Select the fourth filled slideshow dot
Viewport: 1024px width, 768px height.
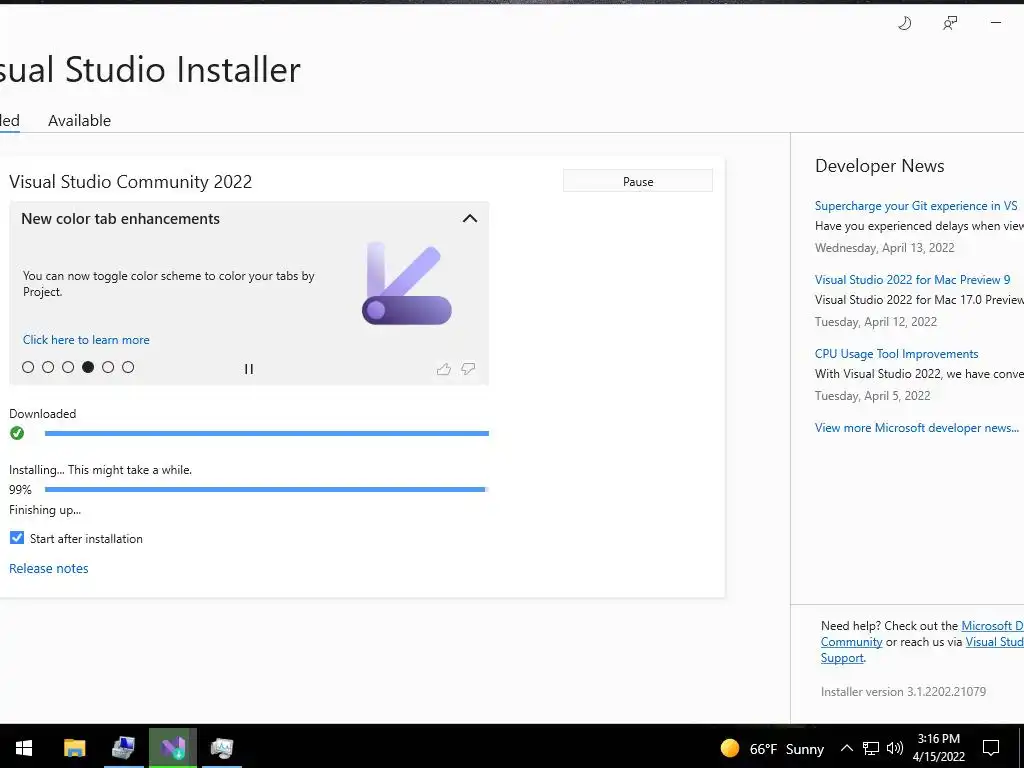[88, 367]
